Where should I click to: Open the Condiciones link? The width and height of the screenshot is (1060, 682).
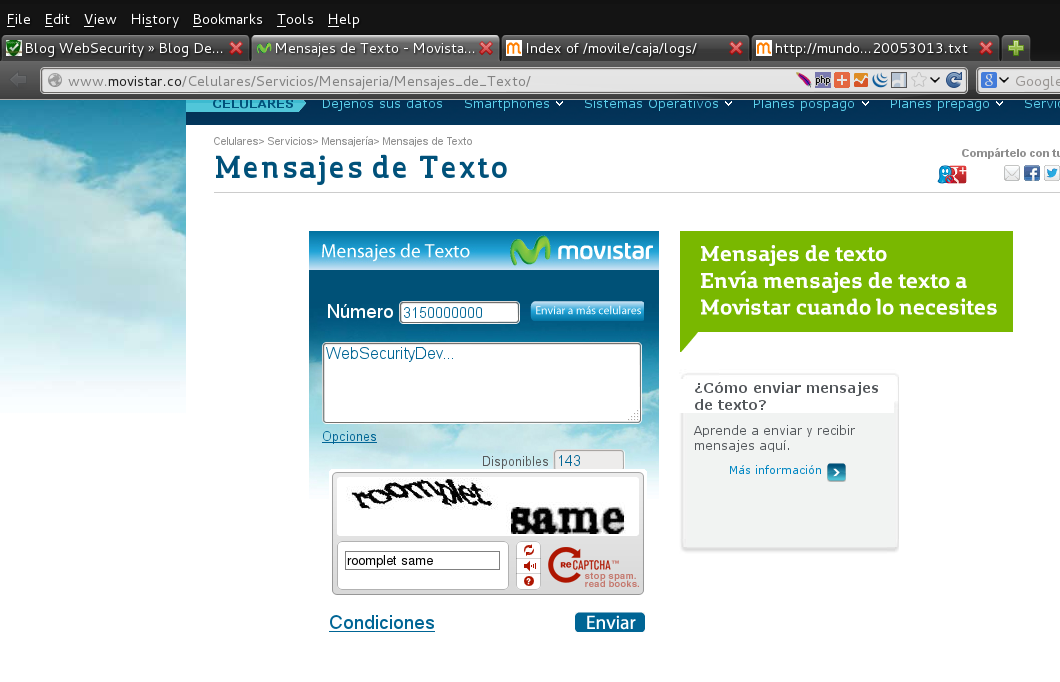coord(381,623)
